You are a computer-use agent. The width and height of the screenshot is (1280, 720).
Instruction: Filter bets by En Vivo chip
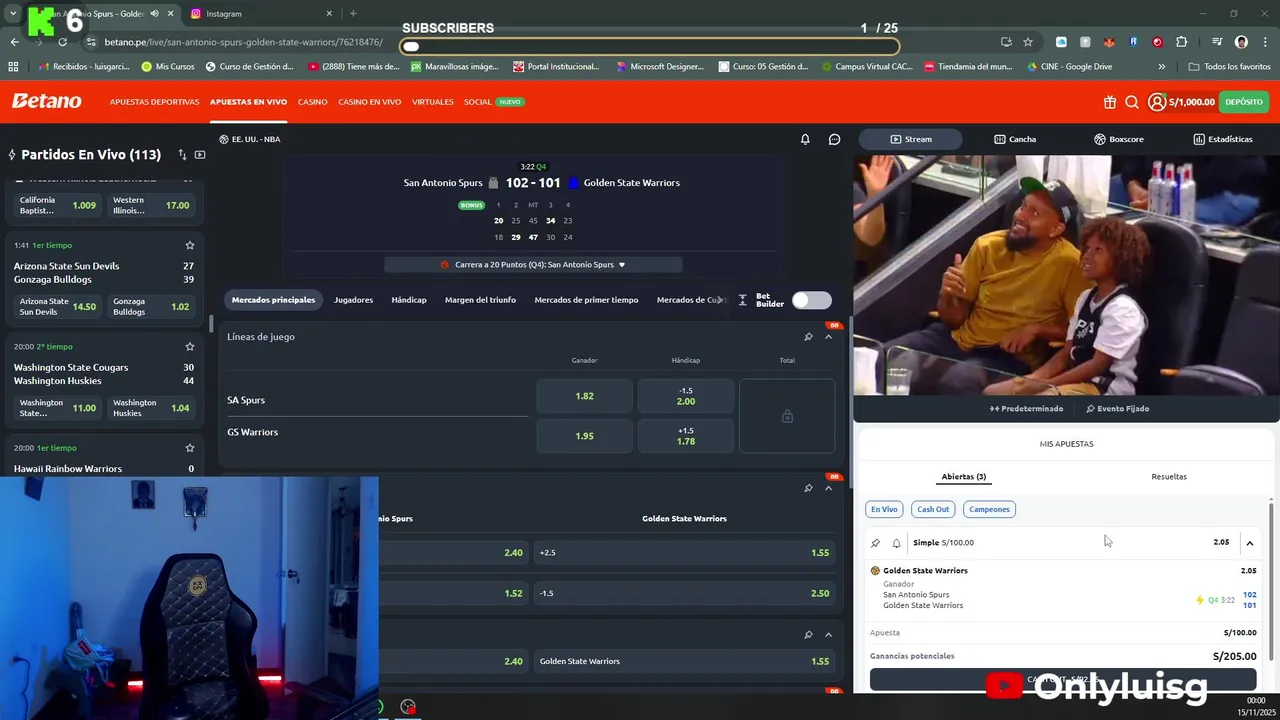pyautogui.click(x=884, y=509)
